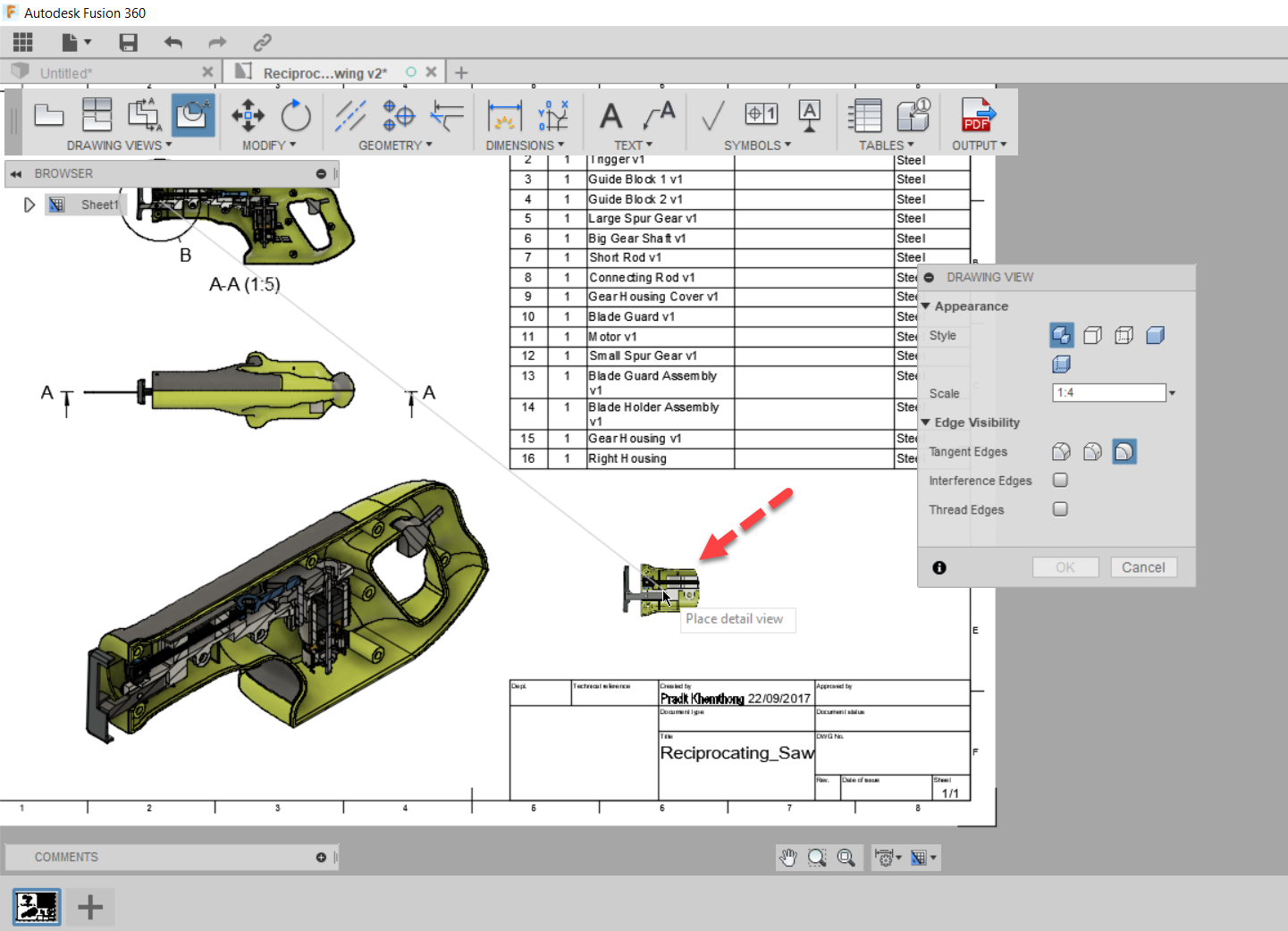This screenshot has height=931, width=1288.
Task: Click the Save icon in the top toolbar
Action: click(x=128, y=42)
